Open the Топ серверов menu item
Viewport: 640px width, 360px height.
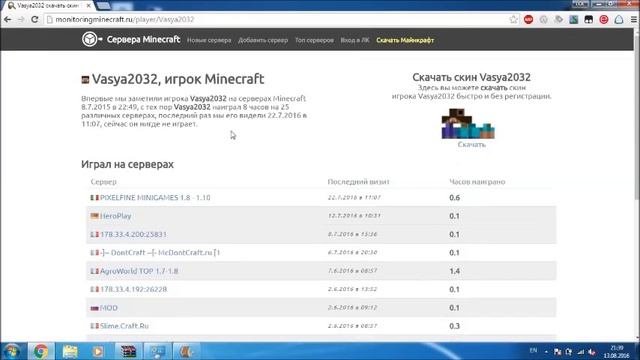(314, 40)
